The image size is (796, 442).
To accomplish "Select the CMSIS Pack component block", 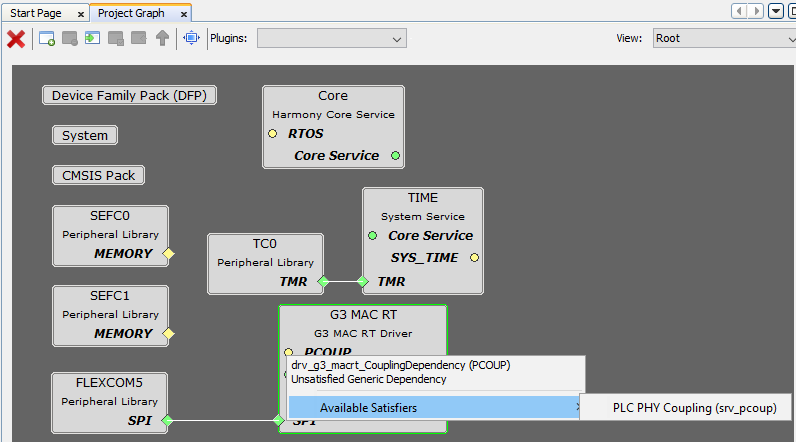I will [98, 176].
